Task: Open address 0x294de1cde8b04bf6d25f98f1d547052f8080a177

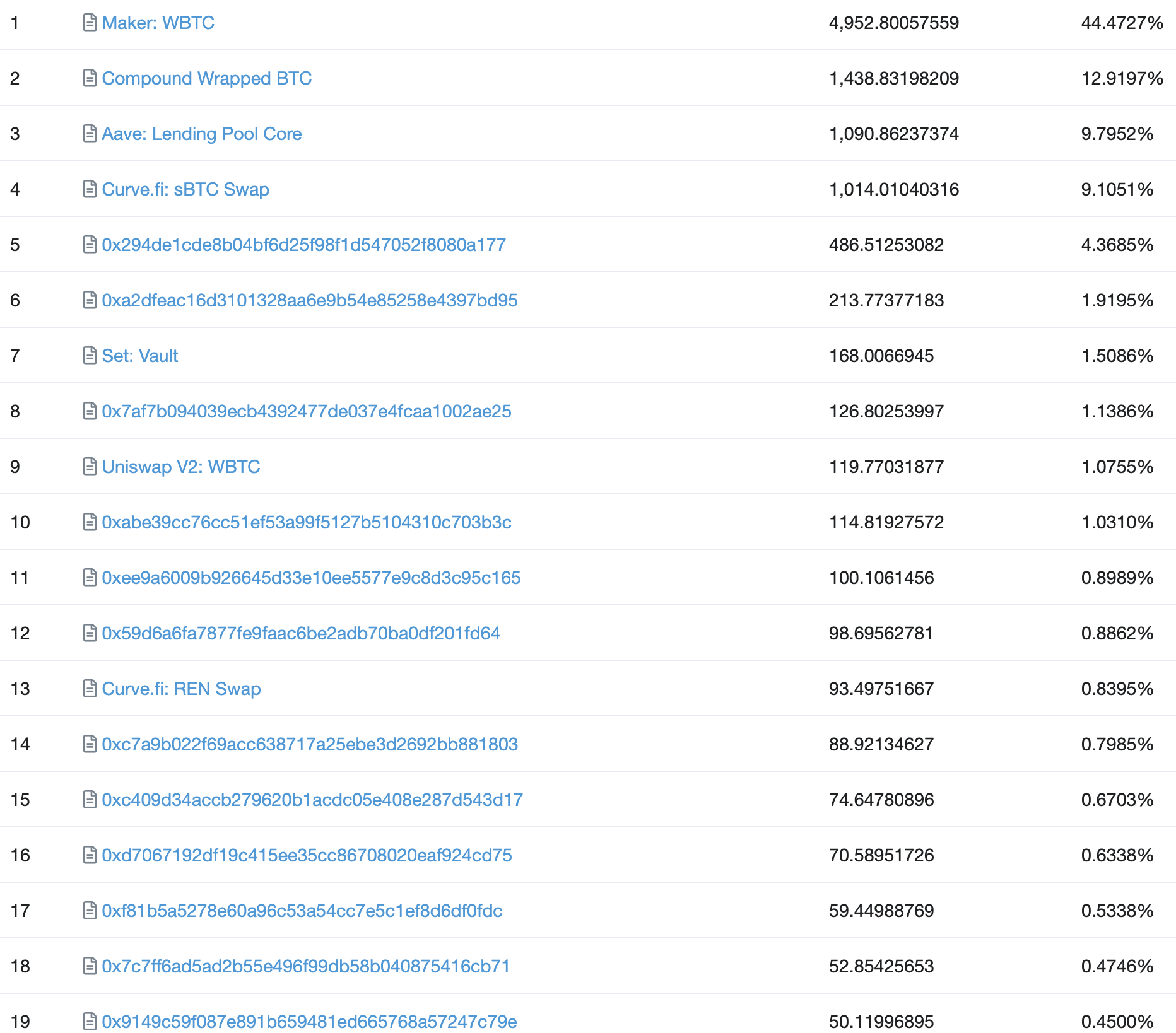Action: pos(304,245)
